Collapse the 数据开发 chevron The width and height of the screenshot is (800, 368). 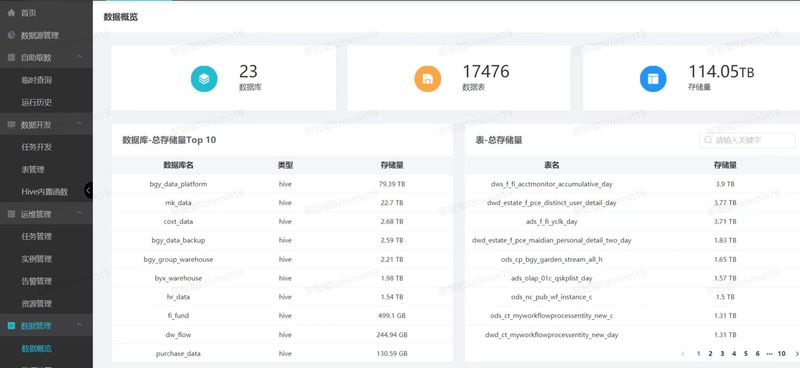79,124
